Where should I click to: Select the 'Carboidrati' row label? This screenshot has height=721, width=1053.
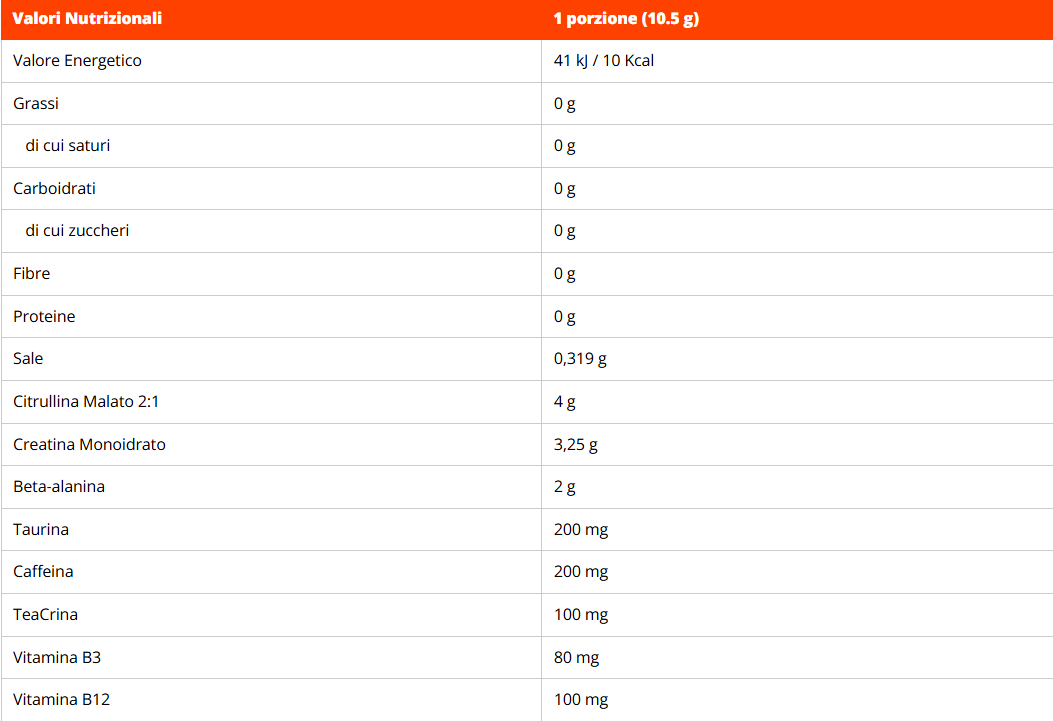pos(54,189)
